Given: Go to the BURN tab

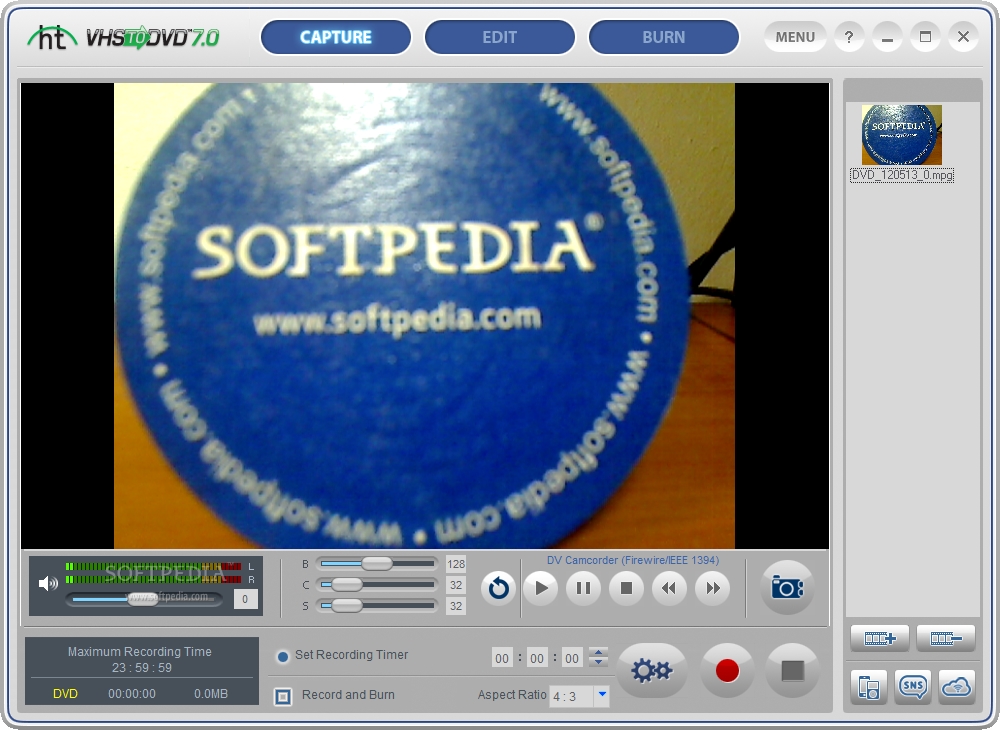Looking at the screenshot, I should [663, 37].
